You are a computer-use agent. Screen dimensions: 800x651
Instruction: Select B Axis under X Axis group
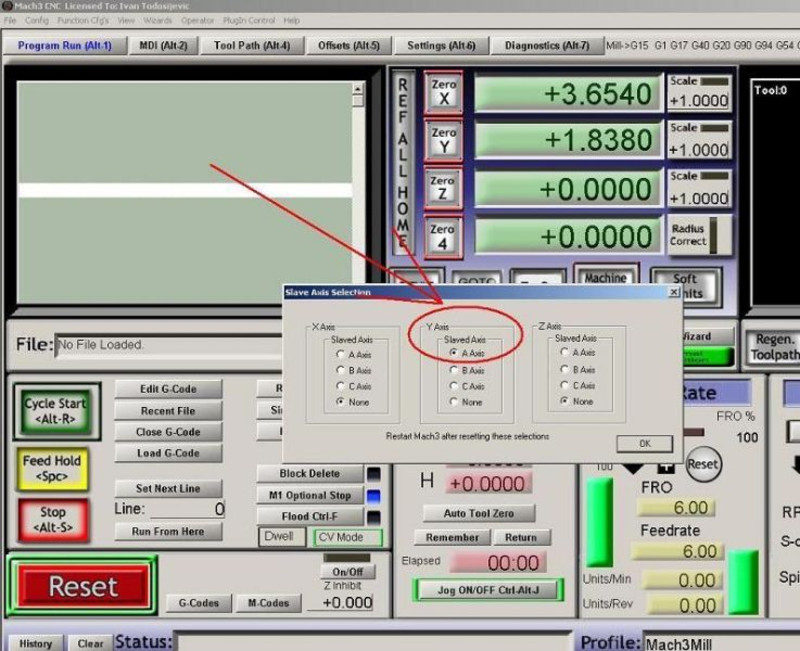point(342,370)
